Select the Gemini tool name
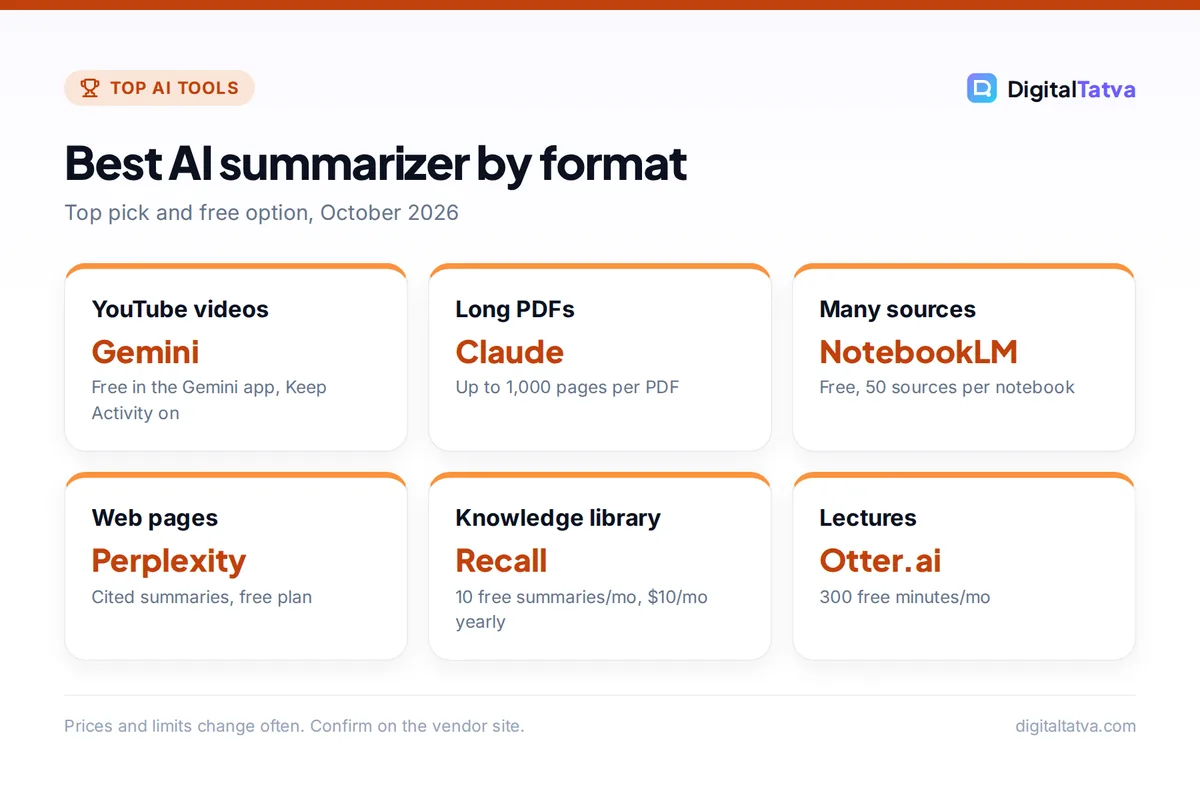 (x=145, y=352)
